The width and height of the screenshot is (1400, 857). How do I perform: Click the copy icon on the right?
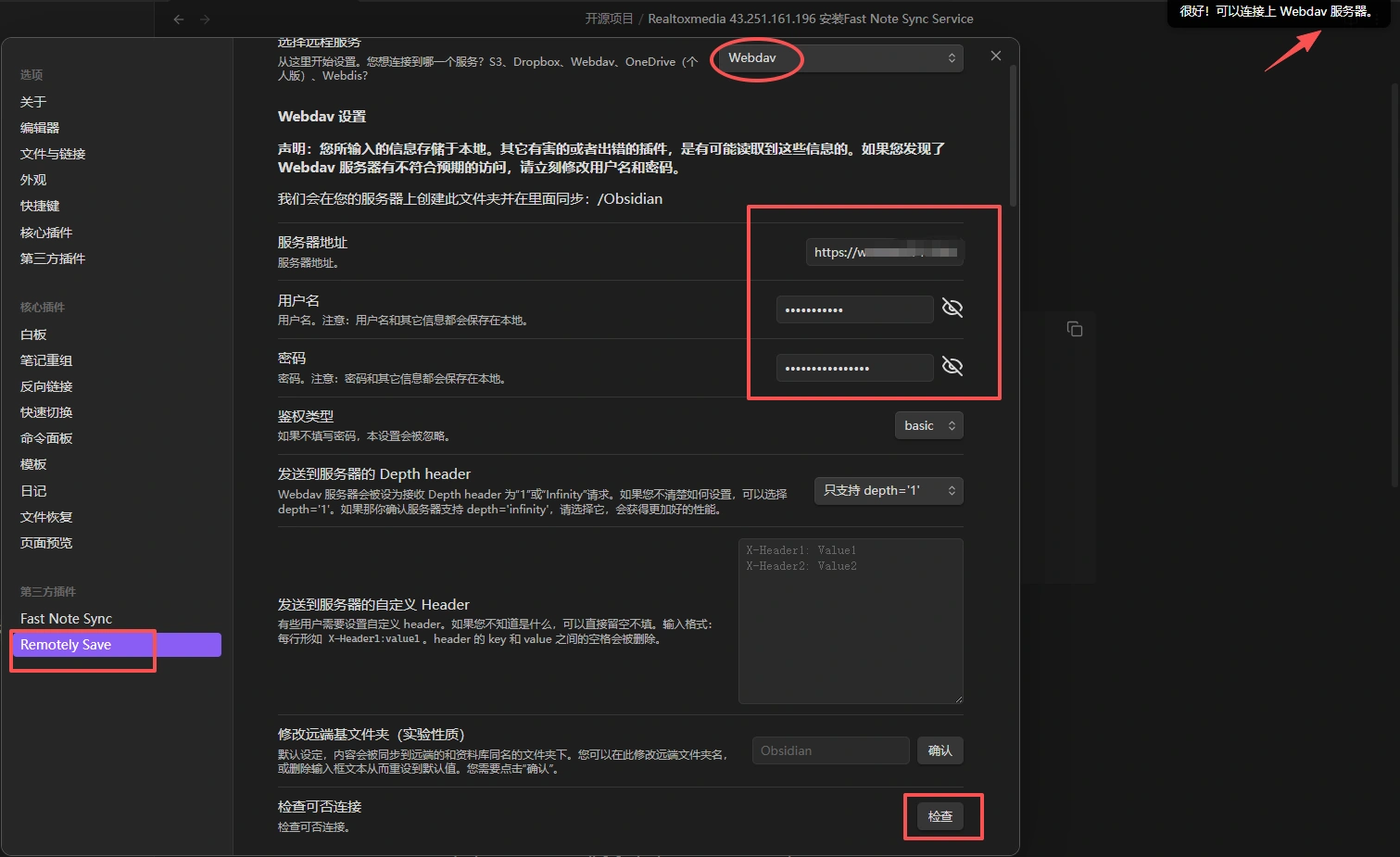pos(1075,329)
